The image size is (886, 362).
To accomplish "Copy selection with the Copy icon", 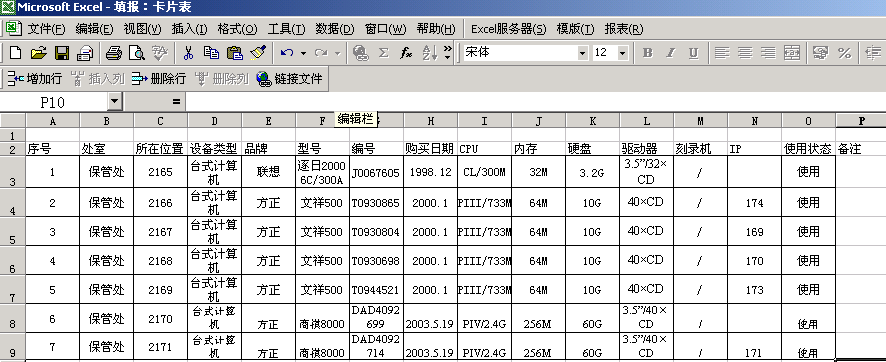I will tap(211, 53).
